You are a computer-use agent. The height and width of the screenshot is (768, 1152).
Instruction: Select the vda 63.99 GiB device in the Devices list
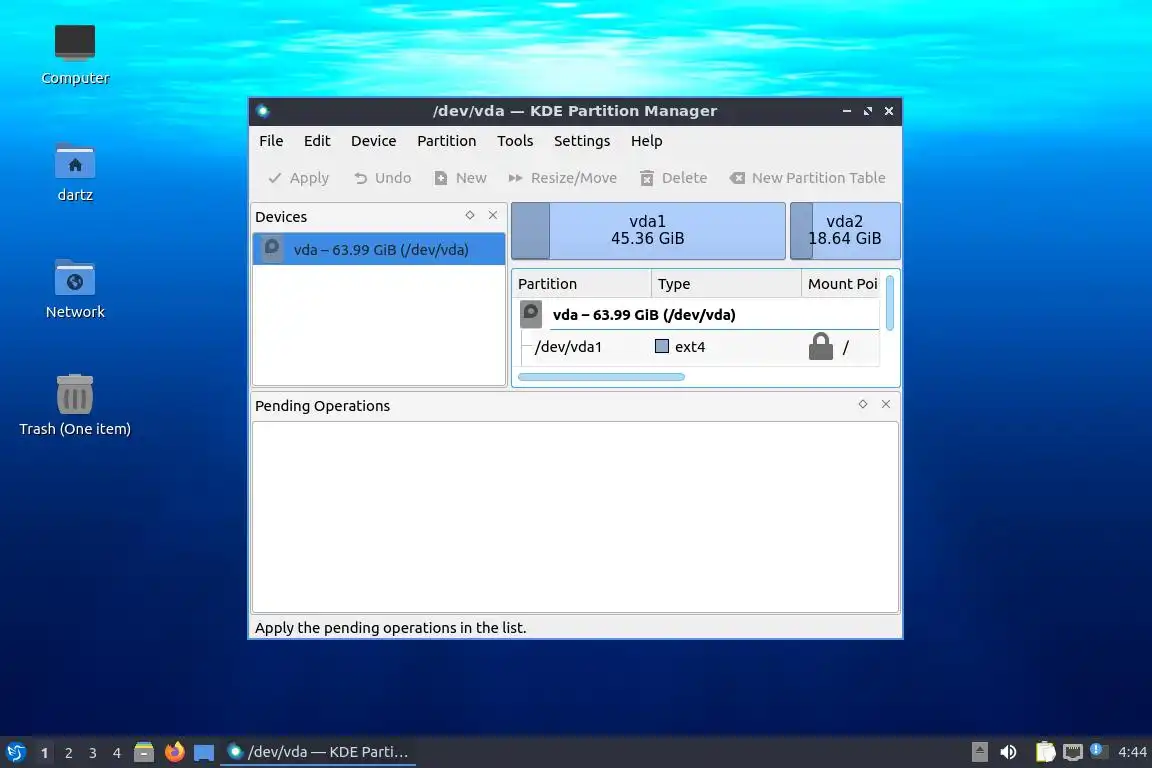(379, 249)
